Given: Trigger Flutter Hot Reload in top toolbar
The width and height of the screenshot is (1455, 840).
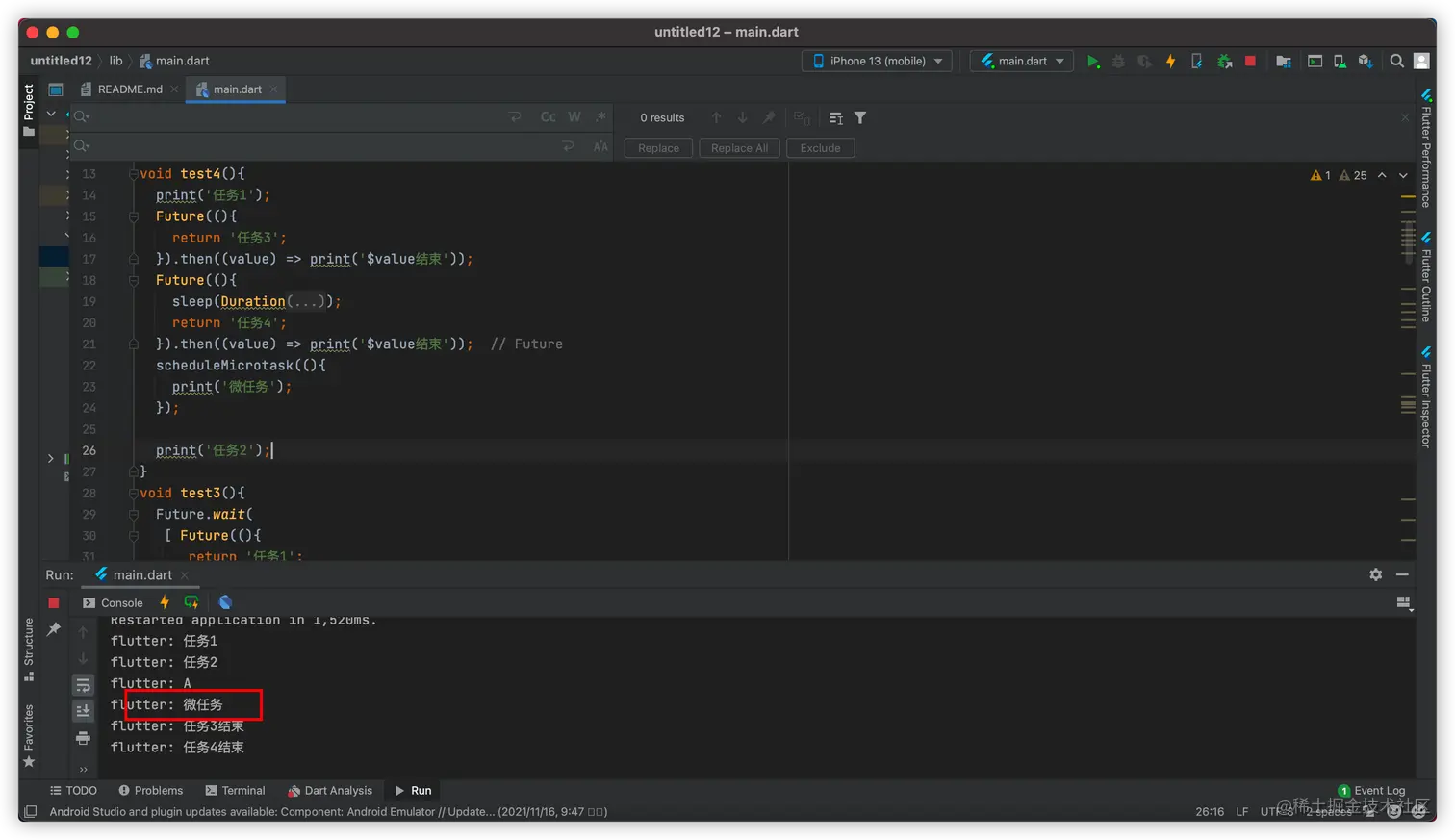Looking at the screenshot, I should [1170, 61].
